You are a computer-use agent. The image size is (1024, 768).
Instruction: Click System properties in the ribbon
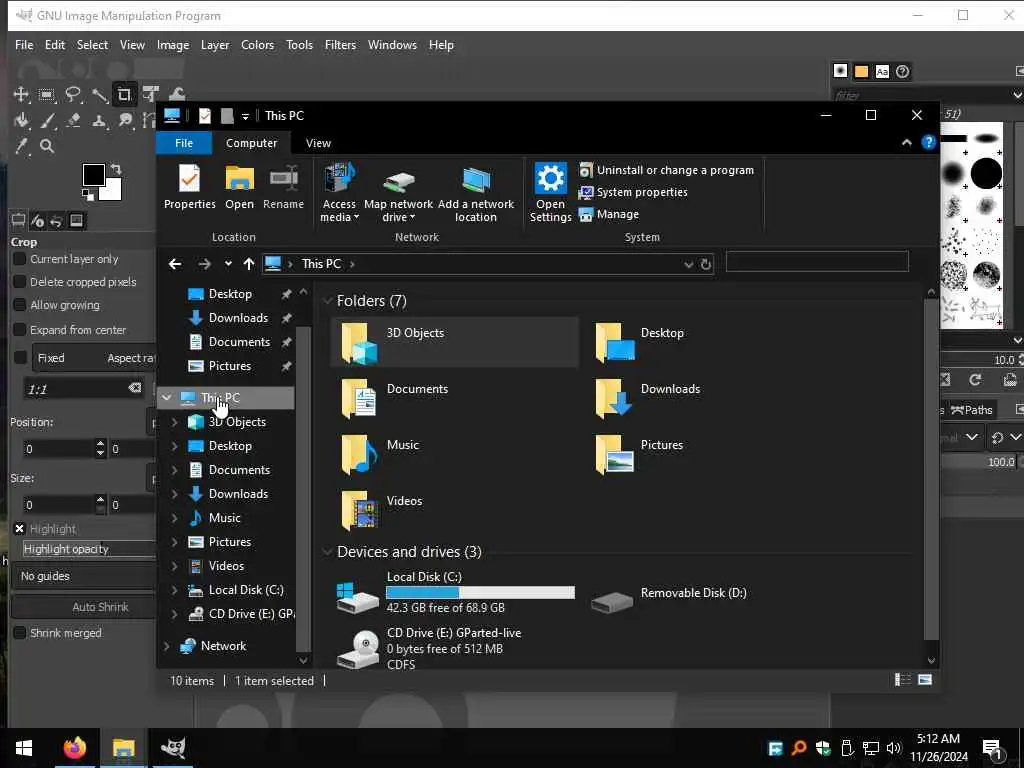click(633, 192)
